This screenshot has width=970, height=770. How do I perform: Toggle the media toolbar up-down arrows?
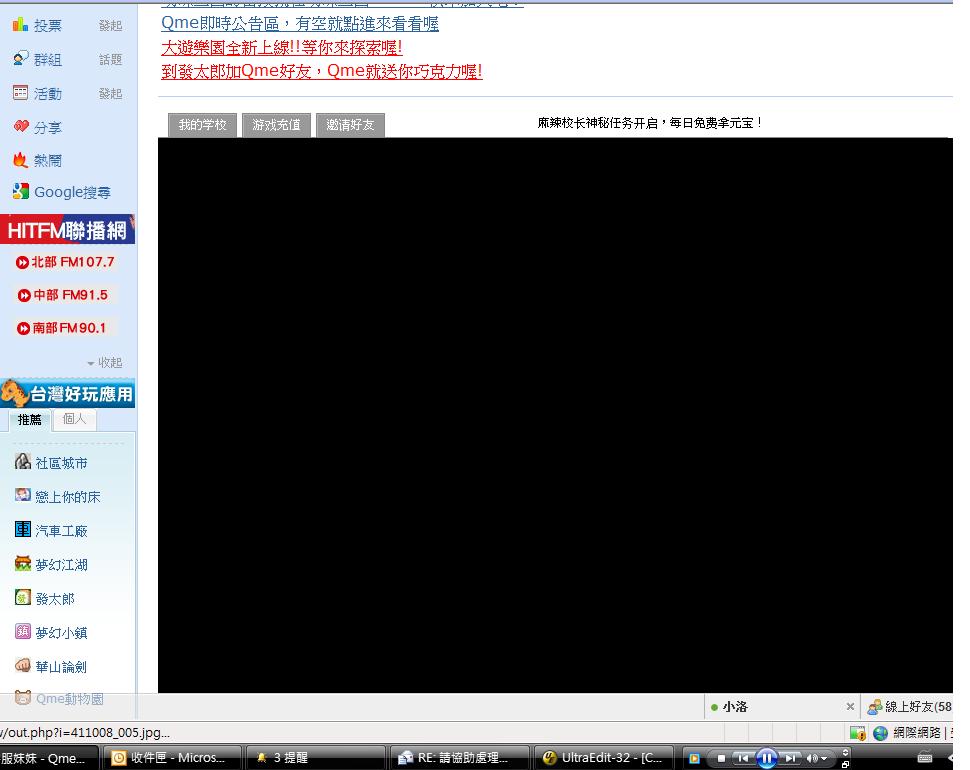[846, 753]
